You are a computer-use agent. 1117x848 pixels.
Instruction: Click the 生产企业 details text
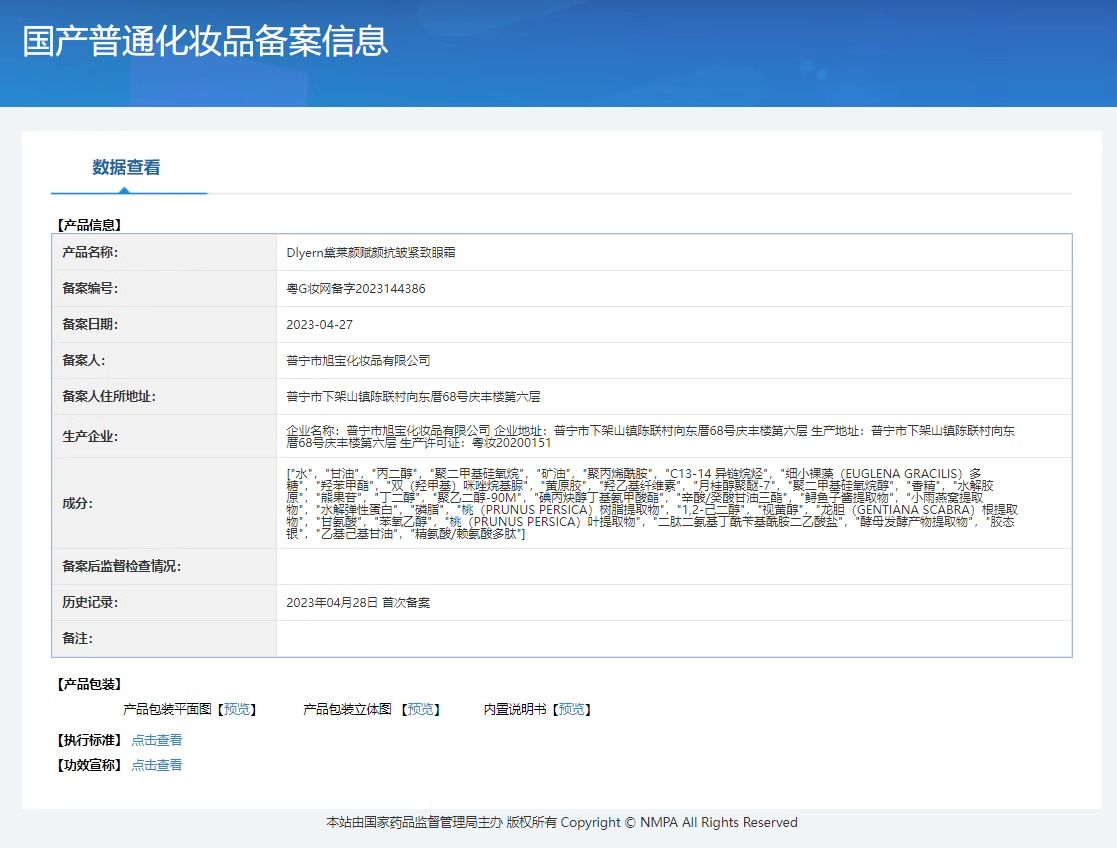click(x=650, y=436)
